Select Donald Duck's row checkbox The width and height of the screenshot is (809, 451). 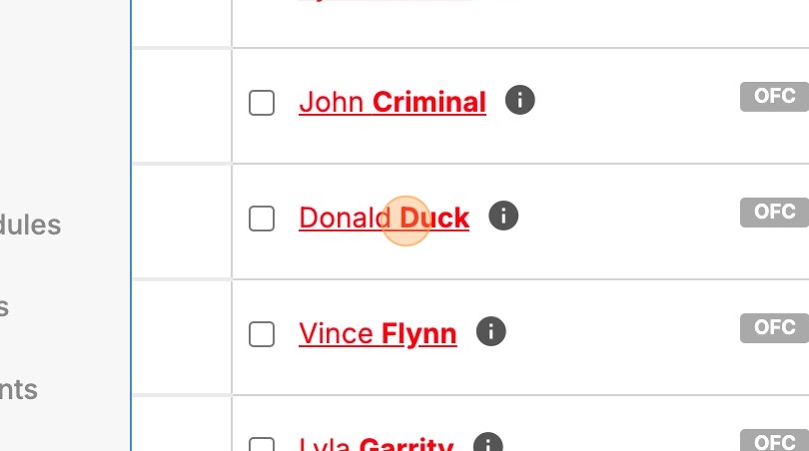pyautogui.click(x=262, y=218)
